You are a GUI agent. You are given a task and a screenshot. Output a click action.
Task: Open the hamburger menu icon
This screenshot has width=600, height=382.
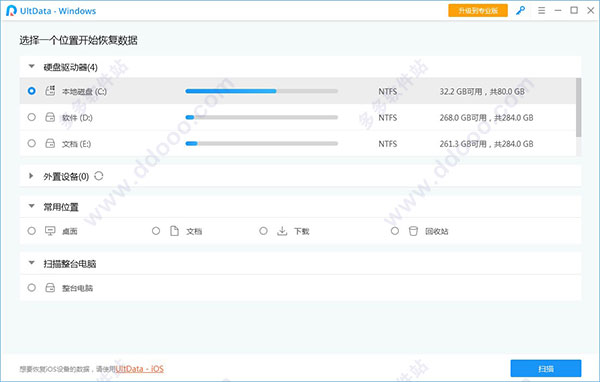pyautogui.click(x=541, y=11)
